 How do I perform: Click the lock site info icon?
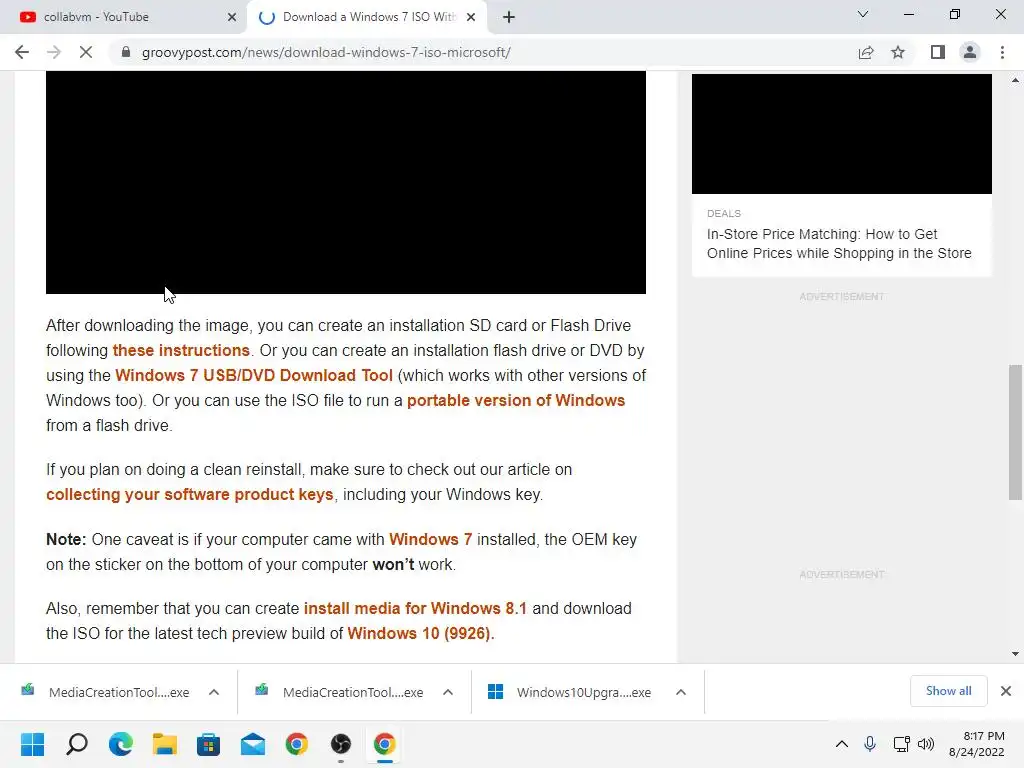(126, 52)
